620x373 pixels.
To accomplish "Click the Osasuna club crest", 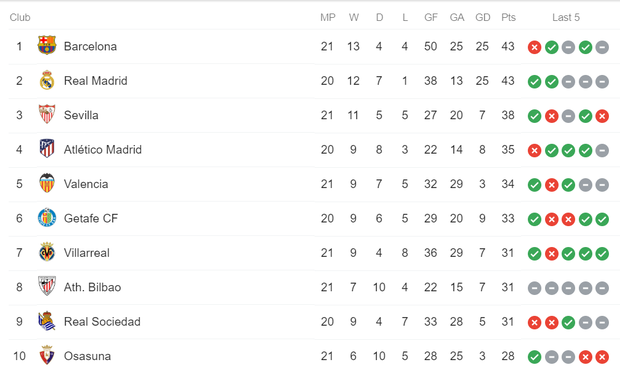I will [x=47, y=355].
